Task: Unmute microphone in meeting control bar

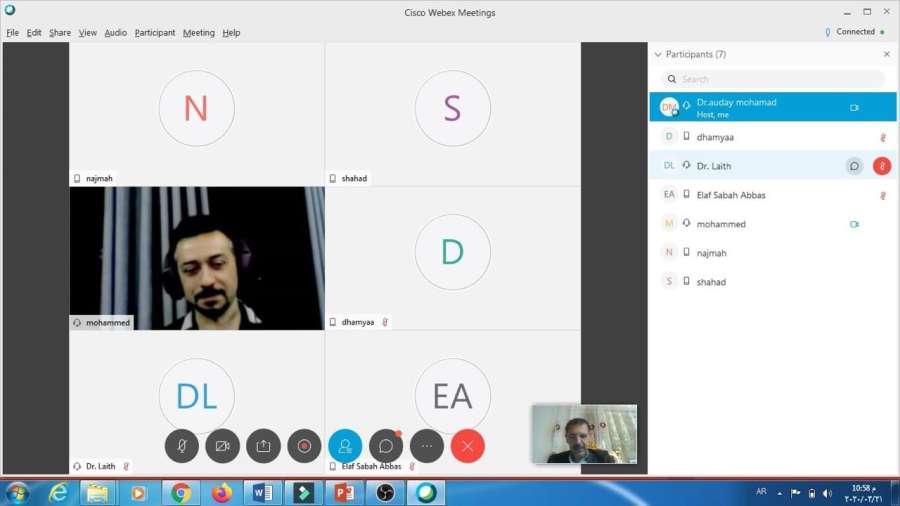Action: pos(182,446)
